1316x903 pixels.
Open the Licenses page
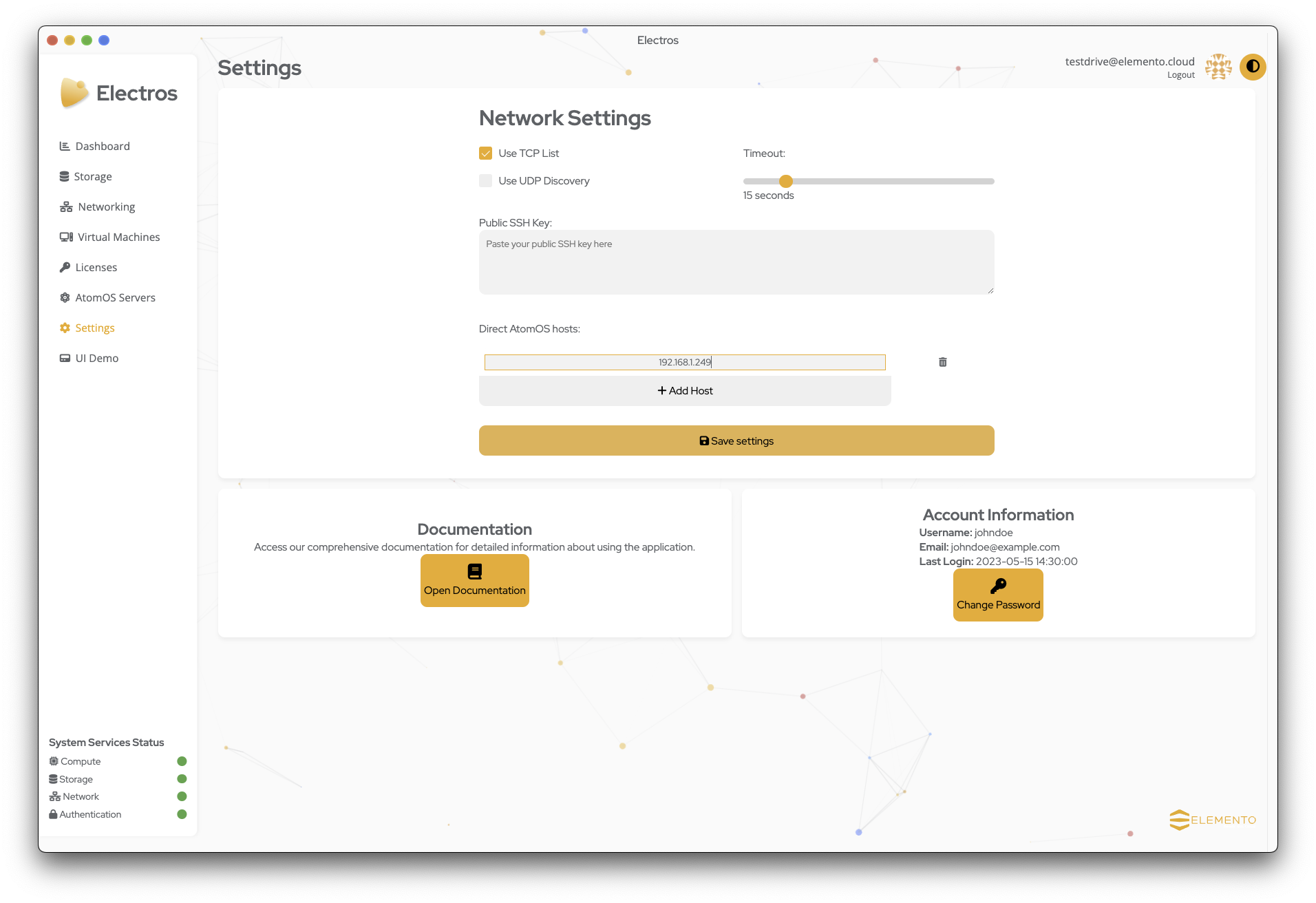(88, 267)
